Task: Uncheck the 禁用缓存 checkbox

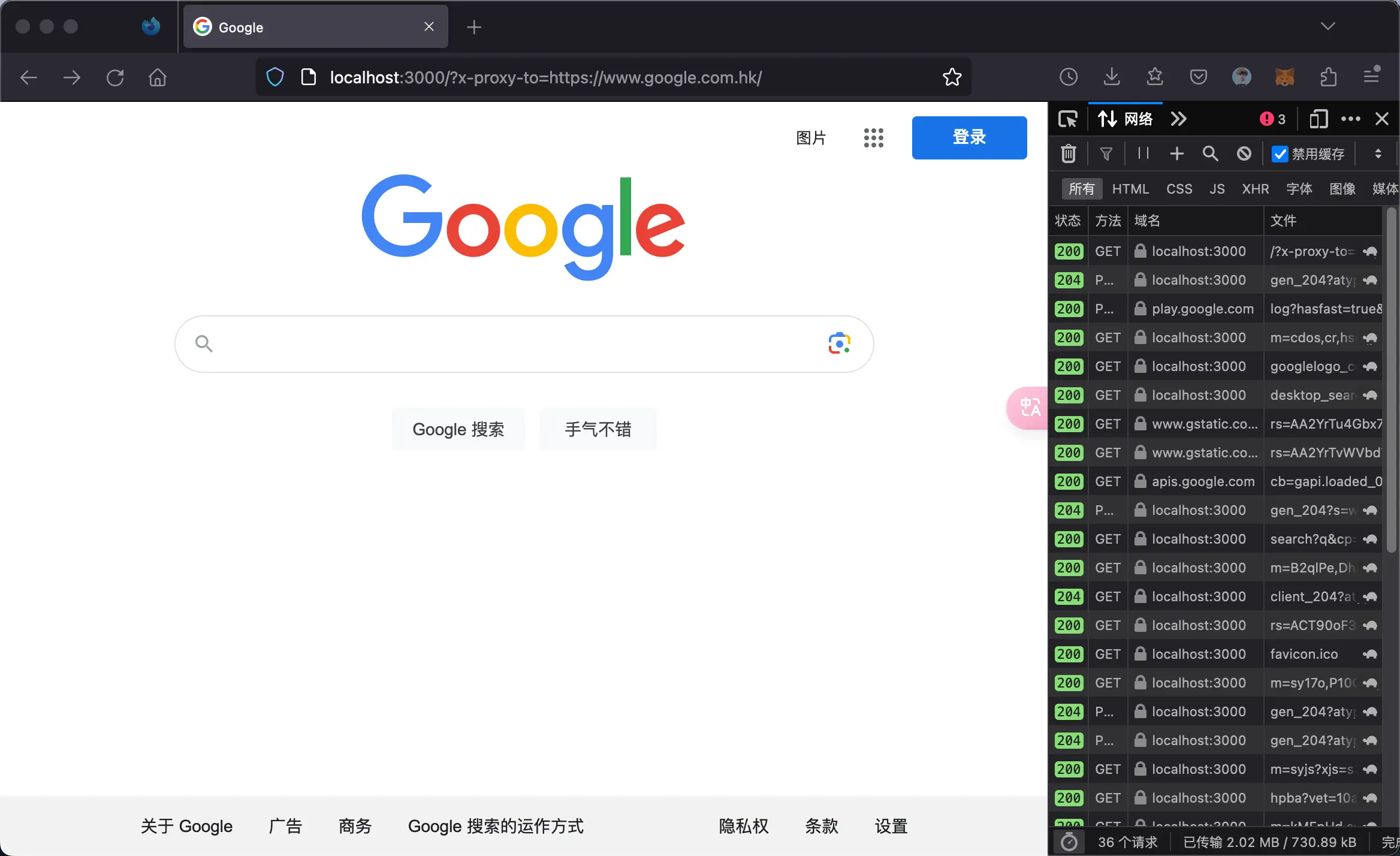Action: pyautogui.click(x=1280, y=154)
